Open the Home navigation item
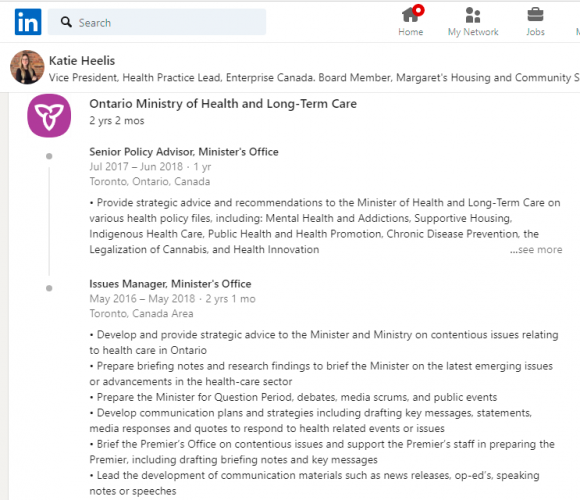Image resolution: width=580 pixels, height=500 pixels. 411,21
